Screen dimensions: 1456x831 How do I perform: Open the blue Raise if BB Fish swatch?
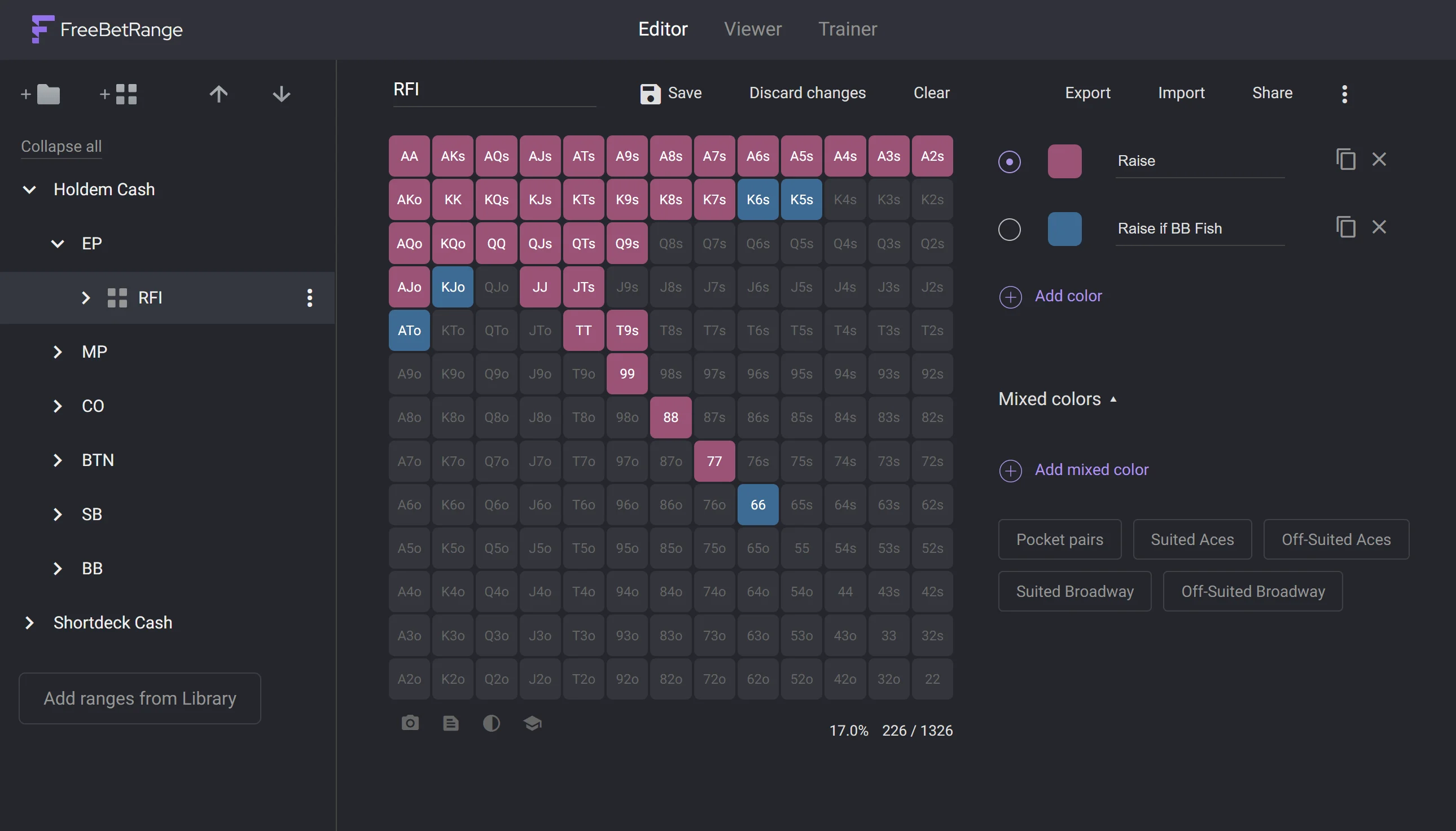pos(1064,229)
